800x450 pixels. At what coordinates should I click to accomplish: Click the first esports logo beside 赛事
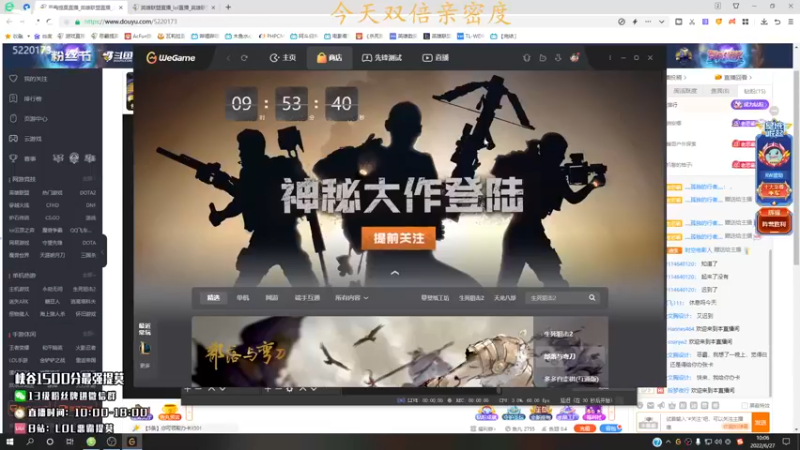[58, 159]
